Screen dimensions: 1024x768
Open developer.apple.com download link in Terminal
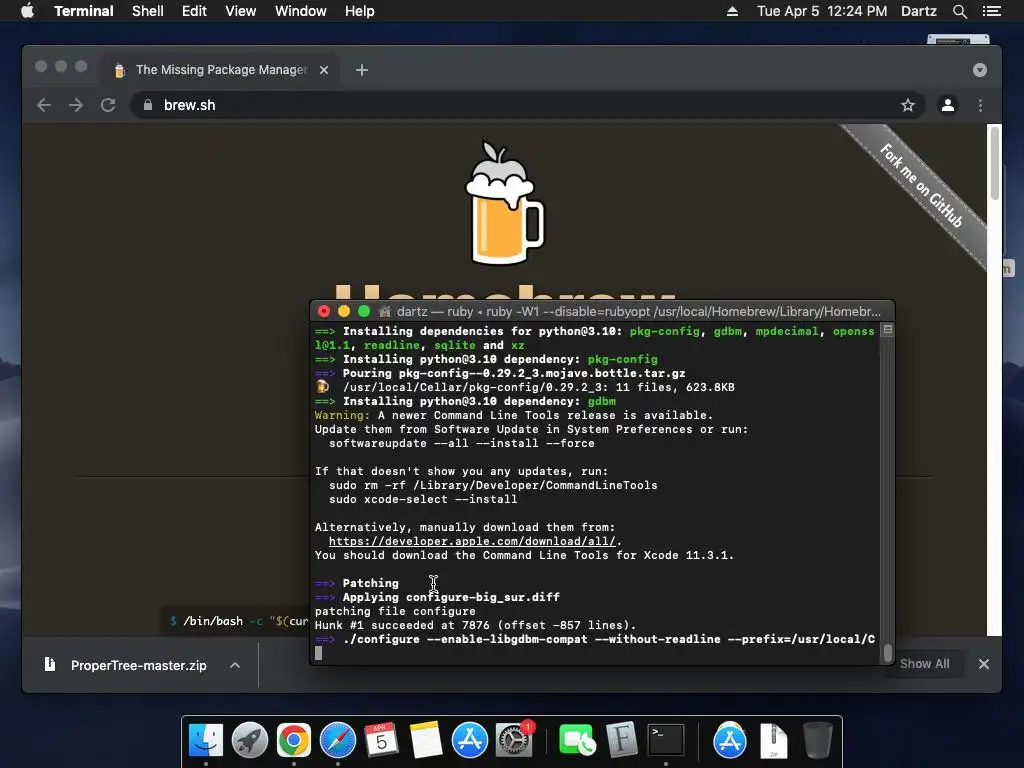point(472,541)
